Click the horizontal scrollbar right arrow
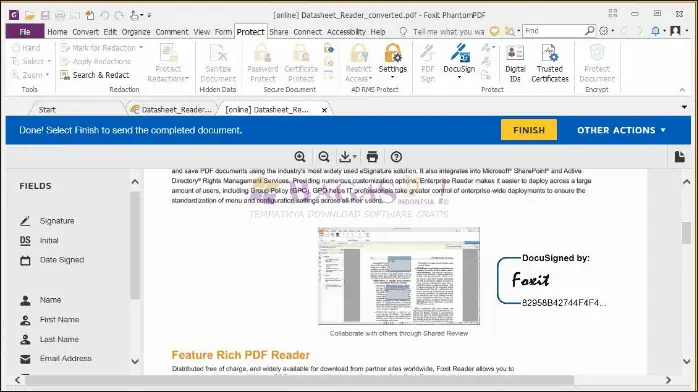 (668, 380)
